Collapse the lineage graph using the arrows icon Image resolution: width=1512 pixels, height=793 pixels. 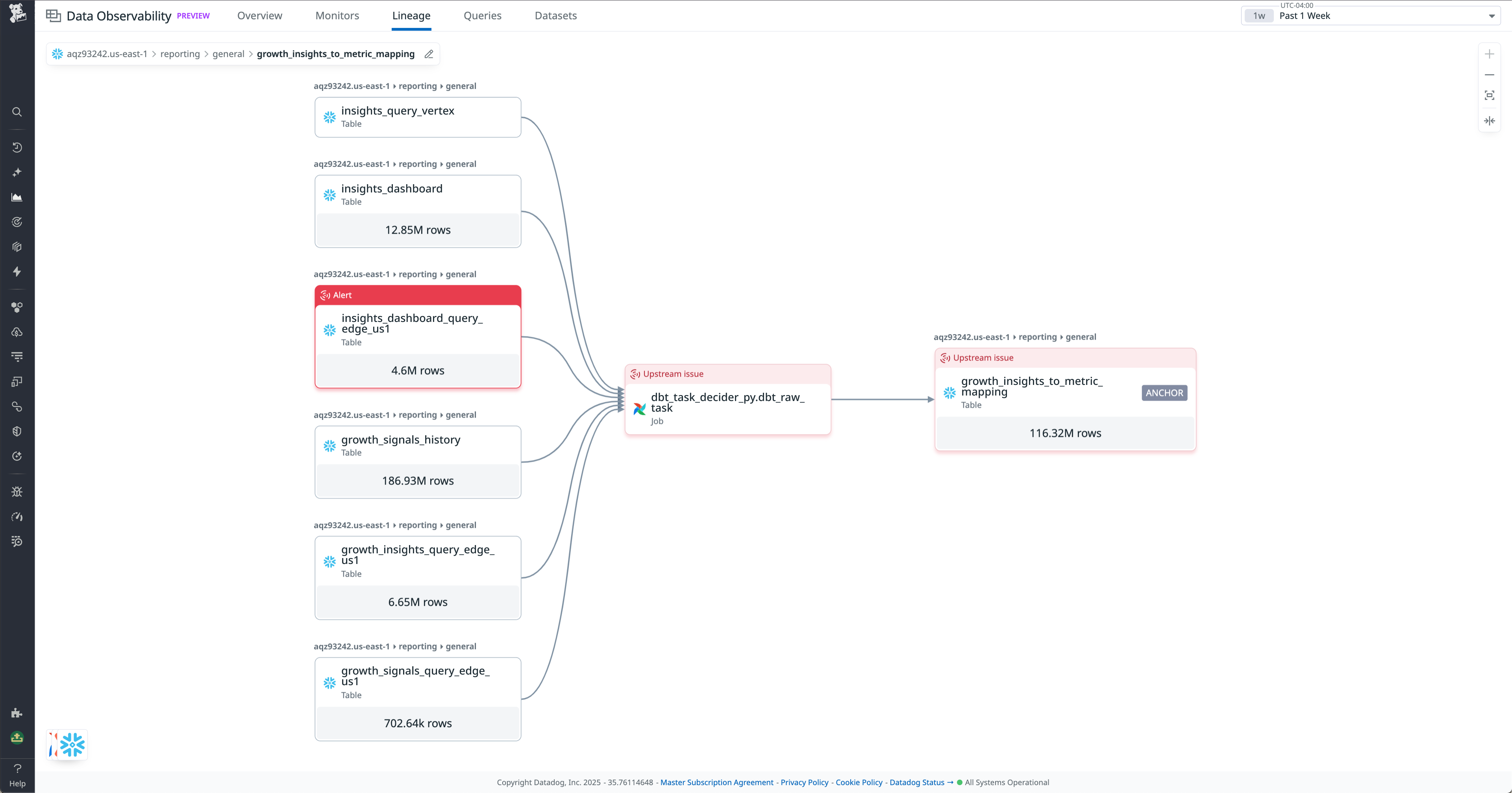1490,121
